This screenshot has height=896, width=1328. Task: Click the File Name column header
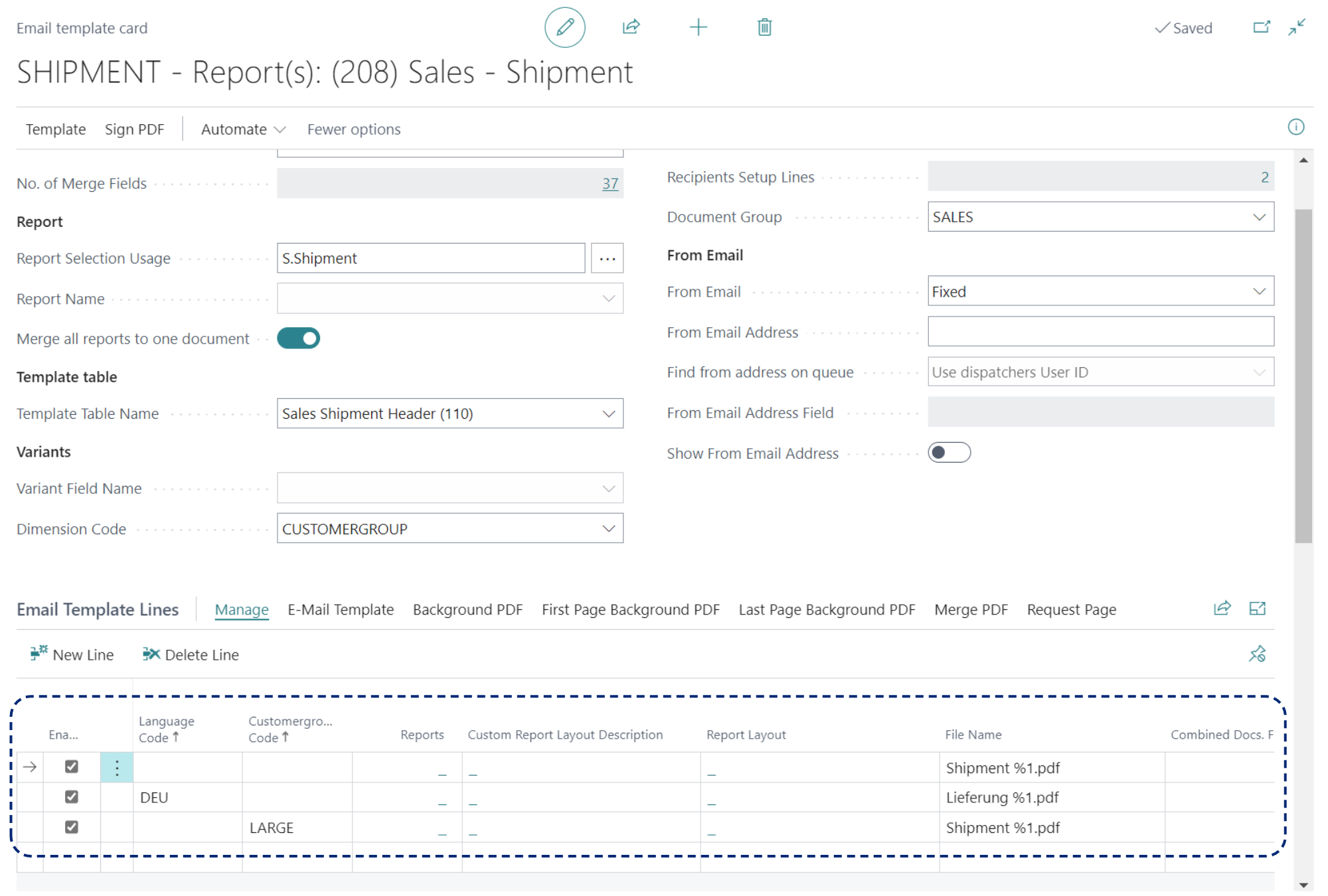tap(973, 734)
